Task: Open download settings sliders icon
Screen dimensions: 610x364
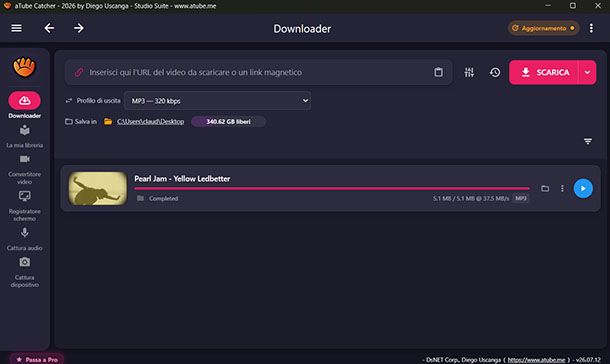Action: pos(469,72)
